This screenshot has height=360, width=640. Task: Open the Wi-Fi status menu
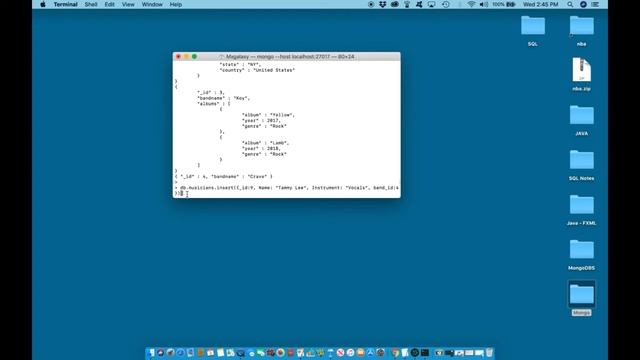[x=471, y=4]
